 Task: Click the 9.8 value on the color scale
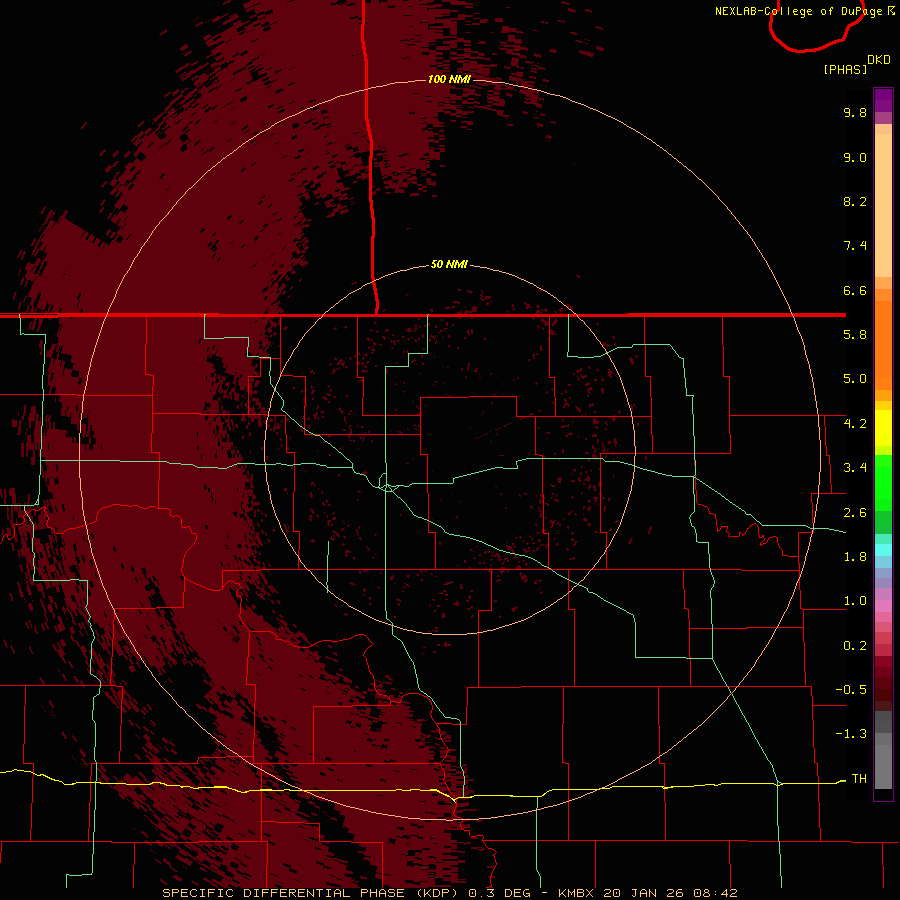click(x=855, y=112)
